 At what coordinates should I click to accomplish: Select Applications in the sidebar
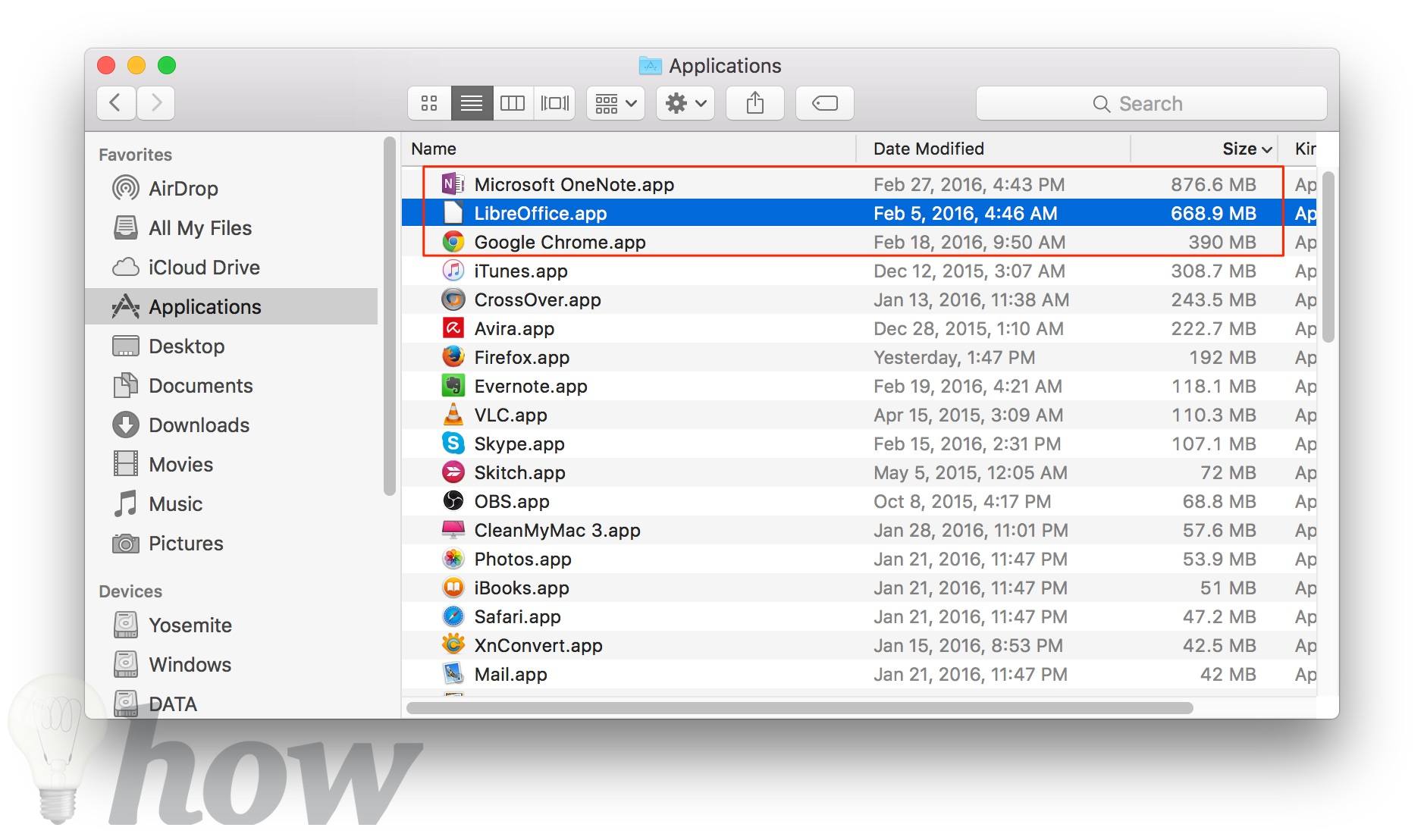[231, 306]
